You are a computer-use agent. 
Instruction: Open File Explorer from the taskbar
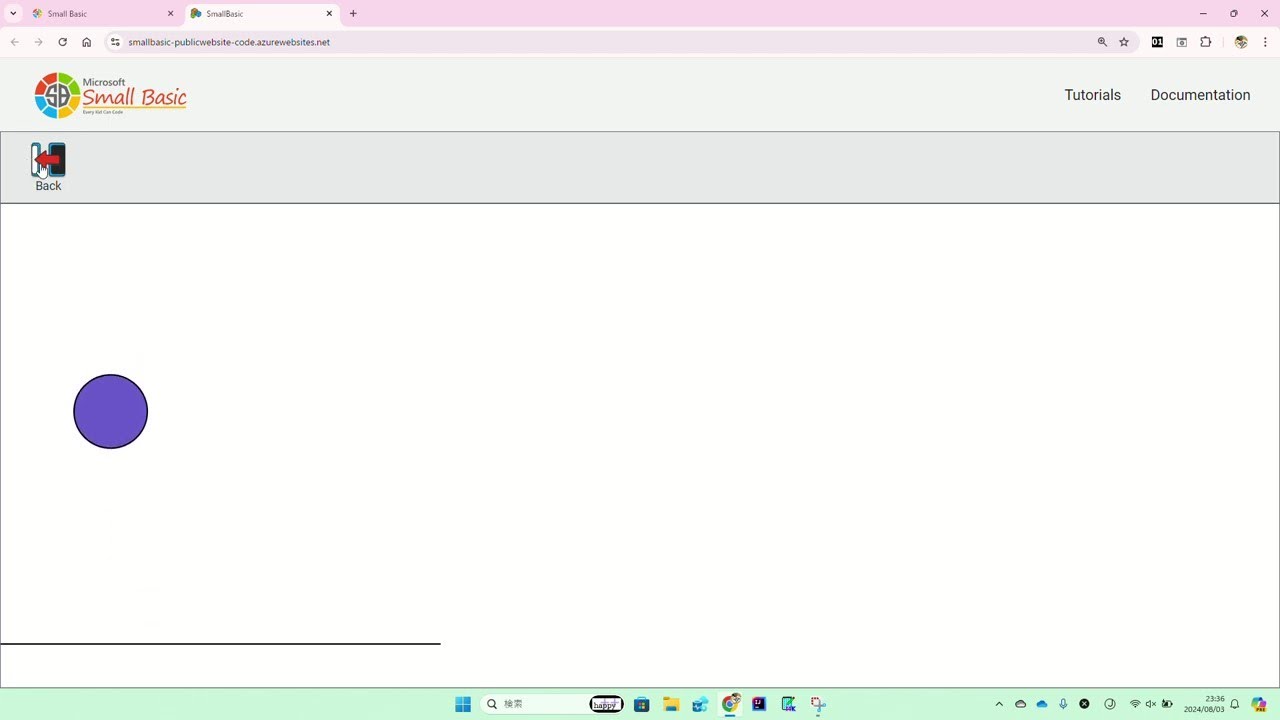pyautogui.click(x=671, y=704)
